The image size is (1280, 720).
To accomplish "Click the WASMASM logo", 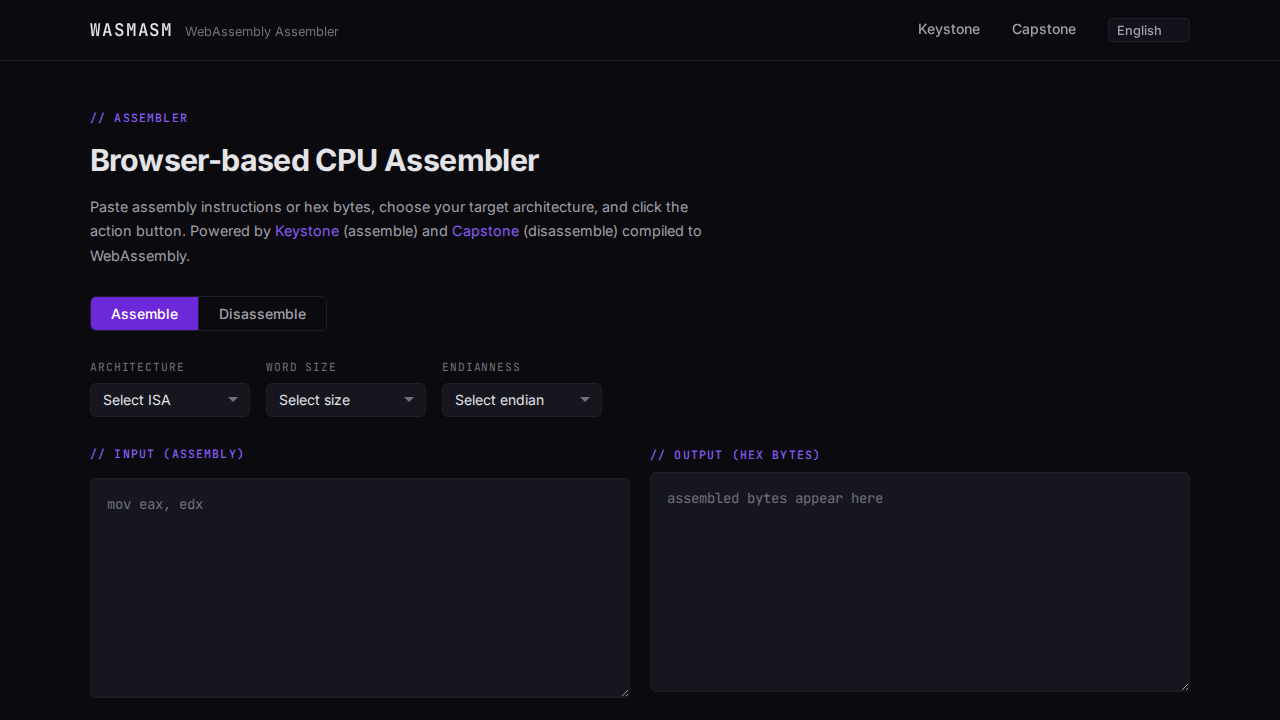I will [x=130, y=29].
